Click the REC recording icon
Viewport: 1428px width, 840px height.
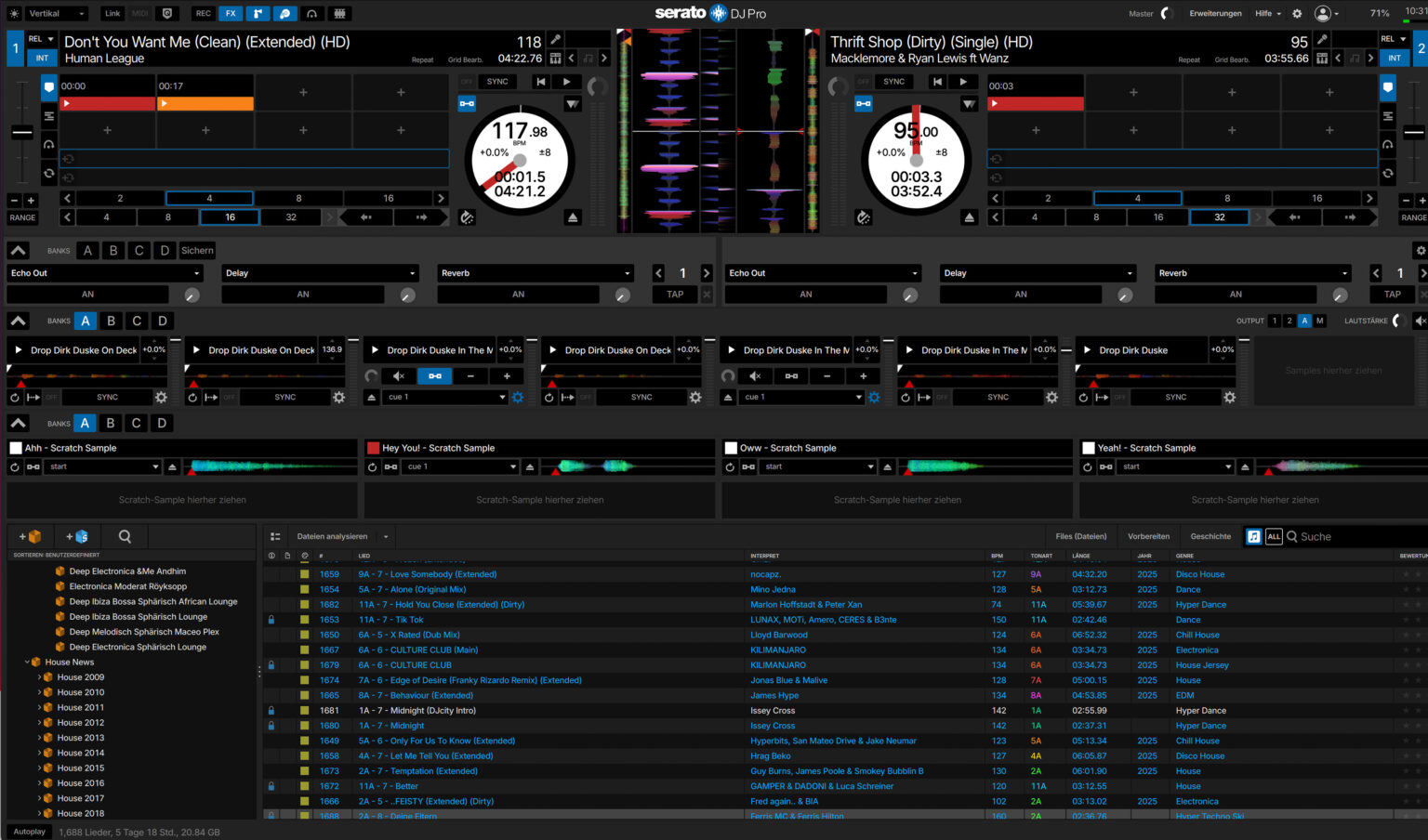[x=203, y=13]
